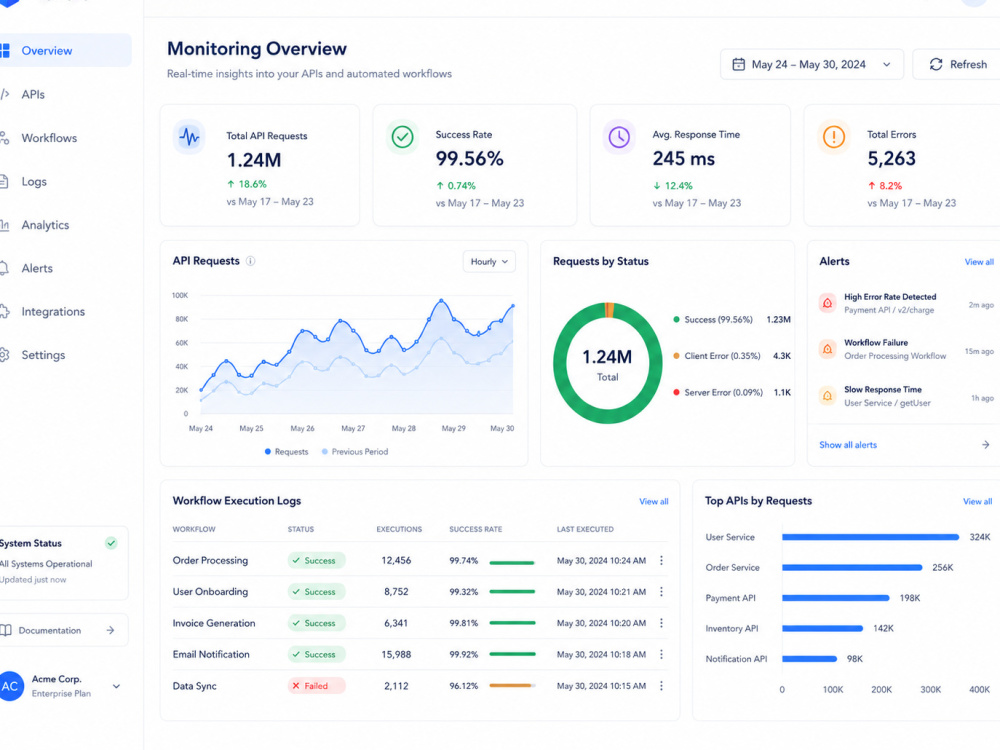Click Show all alerts link

tap(848, 445)
